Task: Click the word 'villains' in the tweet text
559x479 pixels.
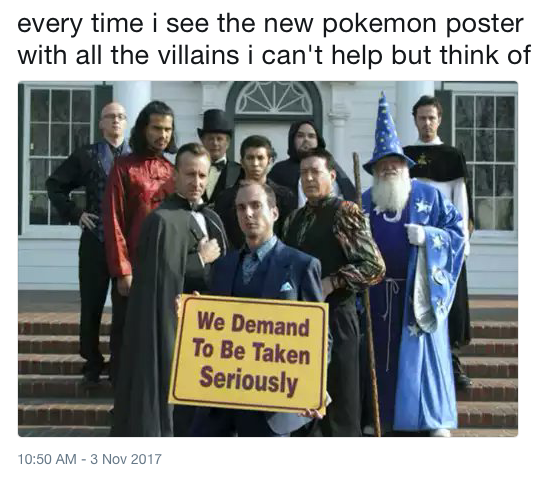Action: pos(198,55)
